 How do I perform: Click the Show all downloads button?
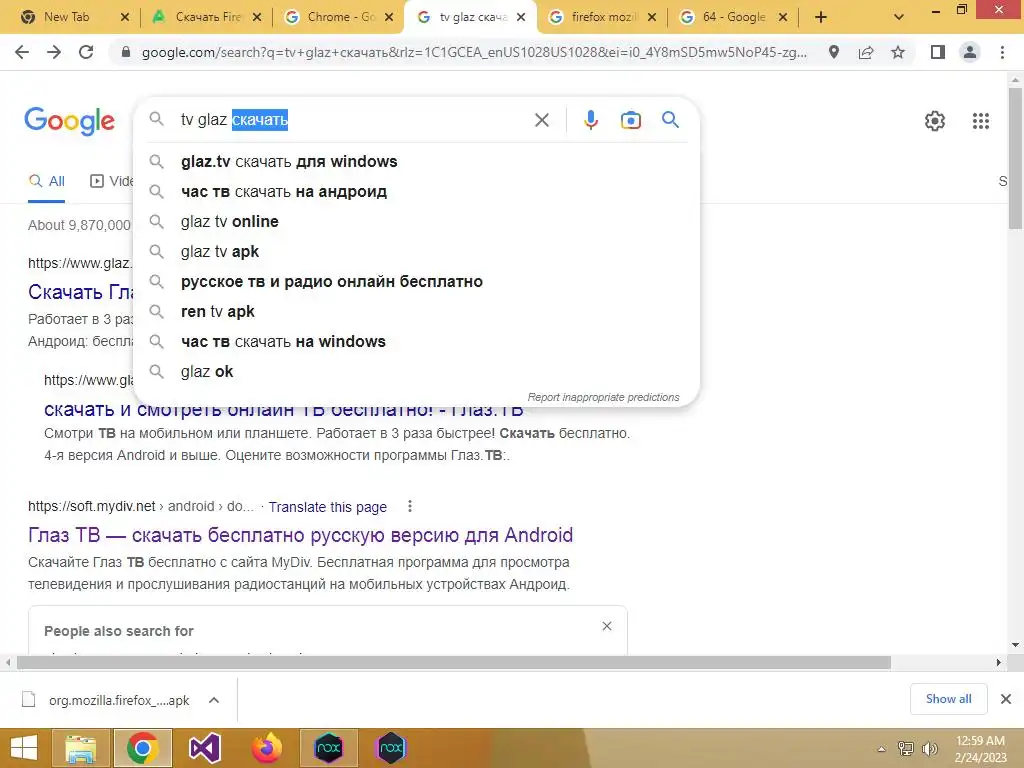[948, 699]
